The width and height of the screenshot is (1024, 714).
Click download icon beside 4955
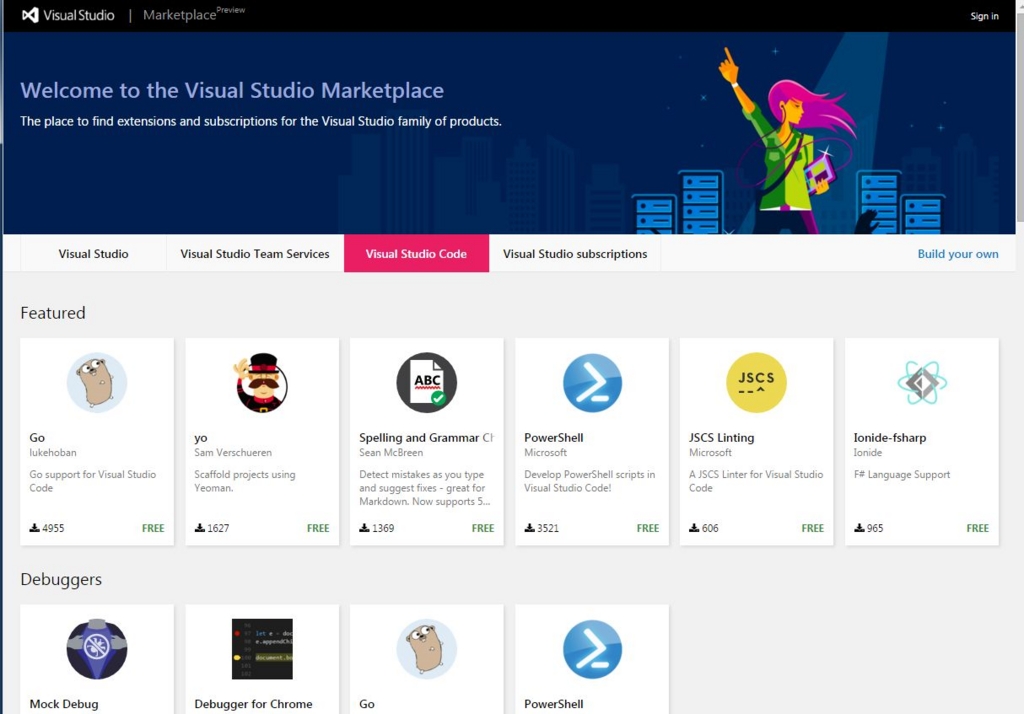pos(34,528)
